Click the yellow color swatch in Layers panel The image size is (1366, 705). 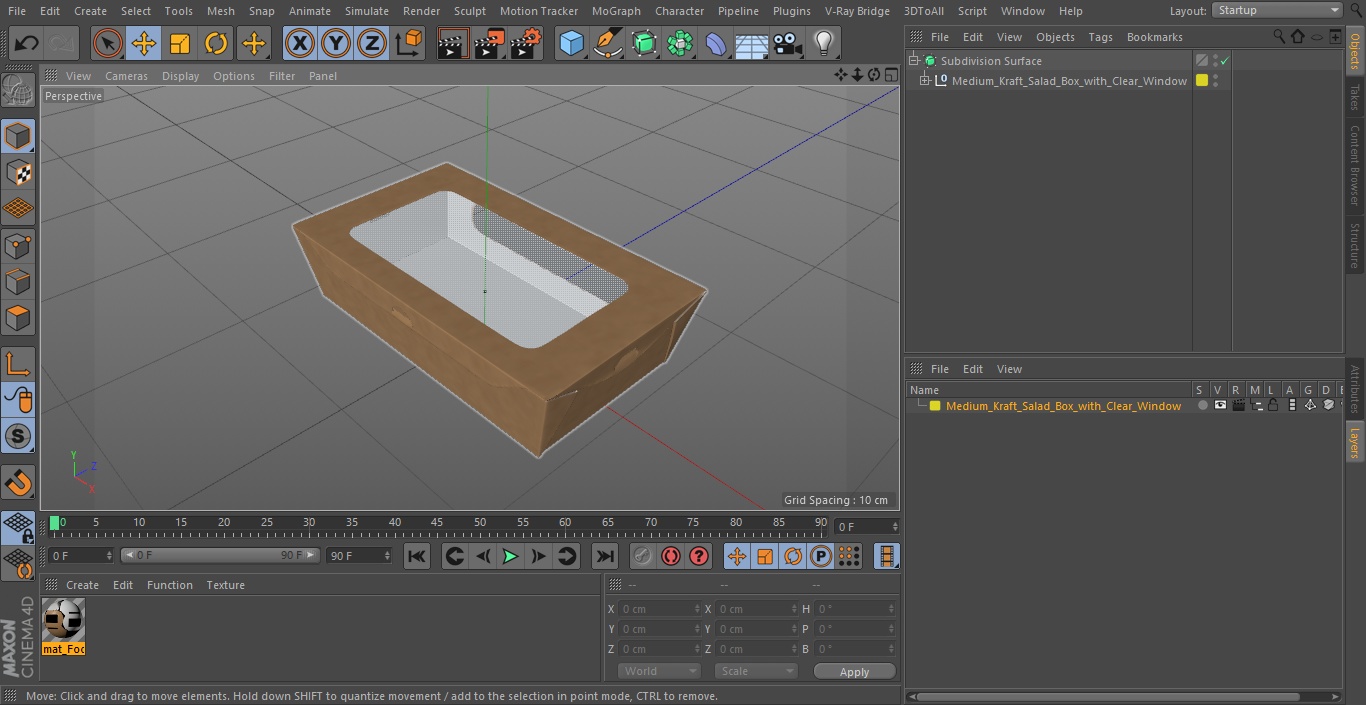coord(935,406)
